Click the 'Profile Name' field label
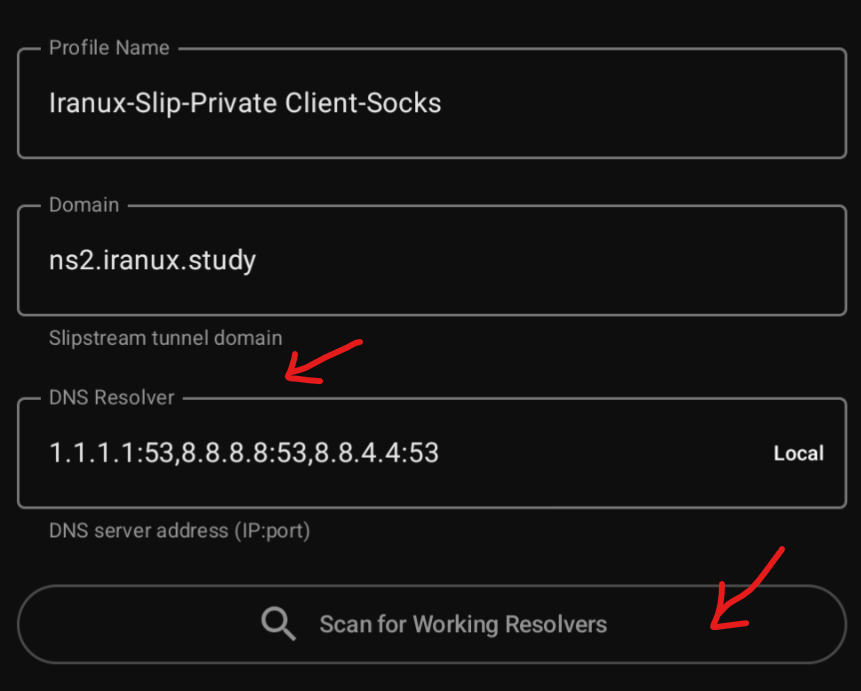Viewport: 861px width, 691px height. [109, 48]
